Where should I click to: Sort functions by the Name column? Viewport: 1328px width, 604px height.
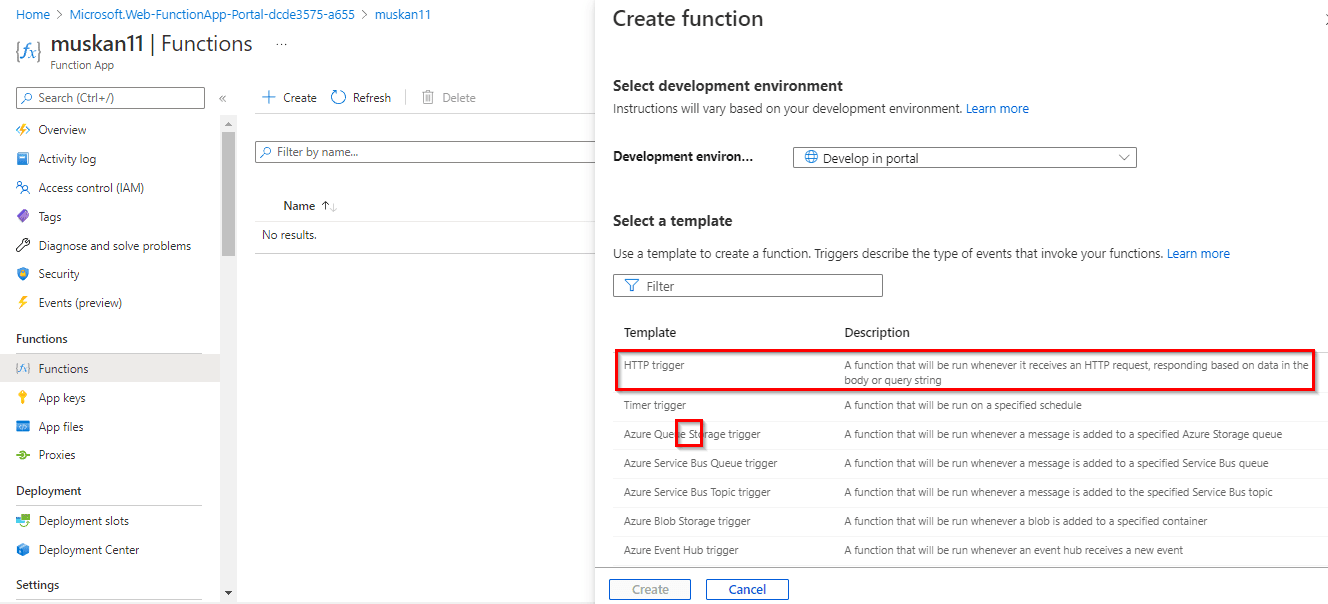click(299, 206)
